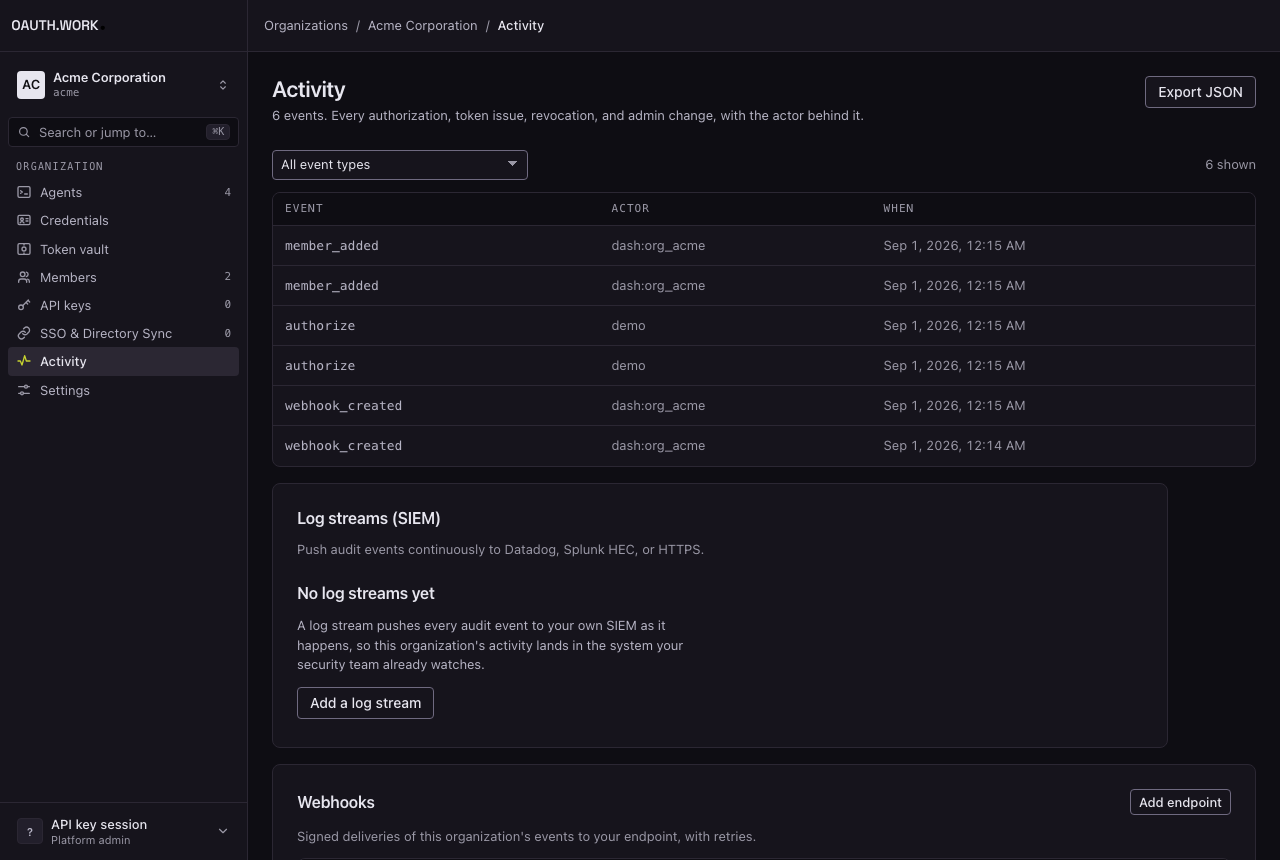This screenshot has width=1280, height=860.
Task: Click the ORGANIZATION sidebar section label
Action: pos(60,166)
